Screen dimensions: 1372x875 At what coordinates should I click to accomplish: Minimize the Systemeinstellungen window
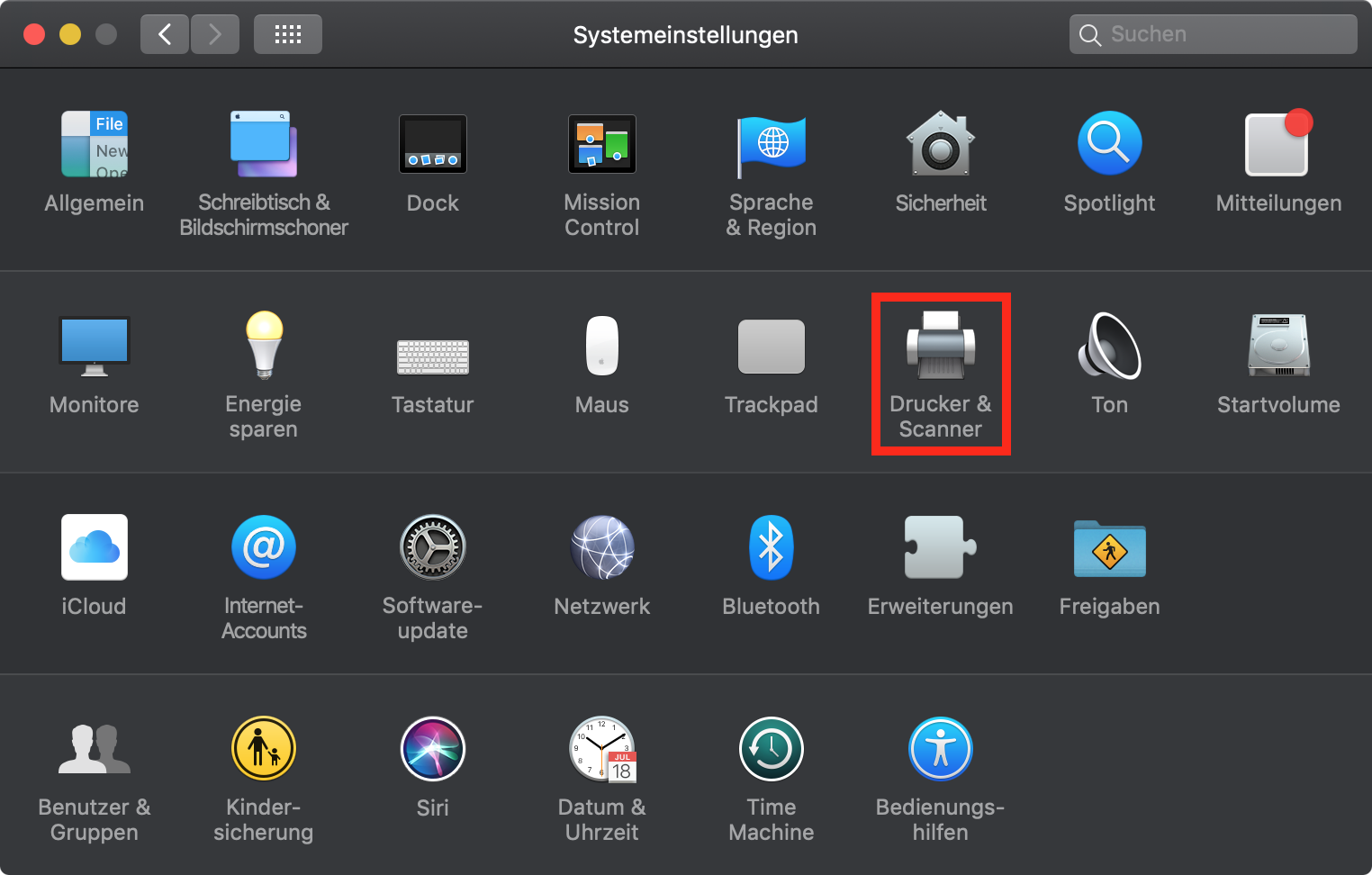pyautogui.click(x=70, y=34)
